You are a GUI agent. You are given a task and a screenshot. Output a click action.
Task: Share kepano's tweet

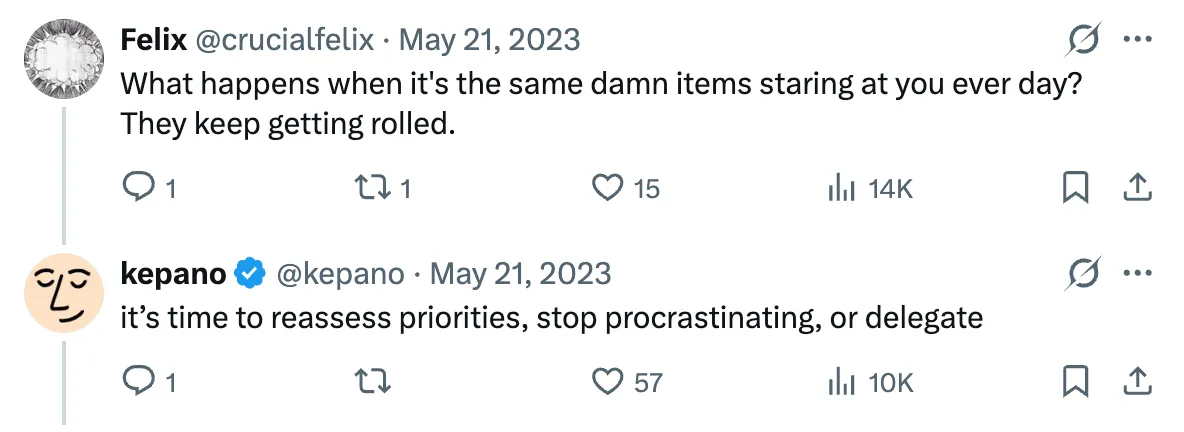(x=1137, y=380)
